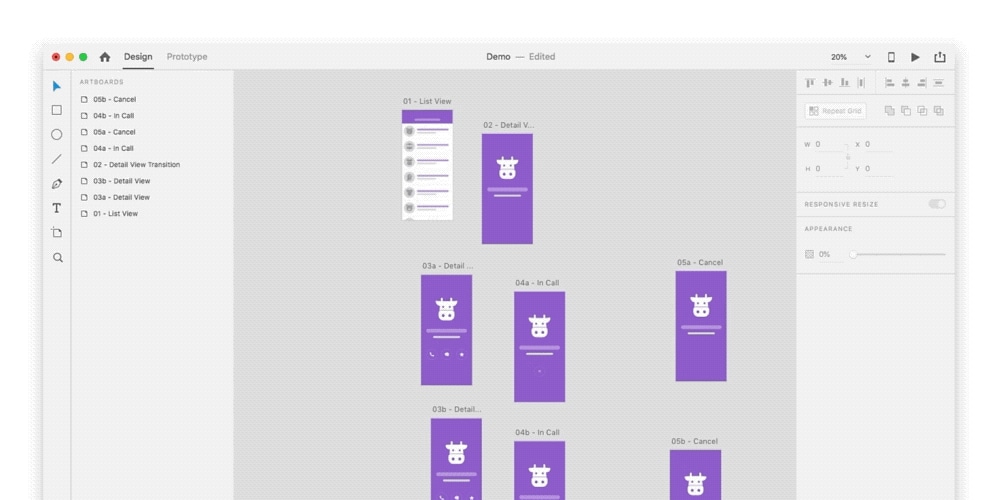
Task: Go to the Home screen icon
Action: point(105,57)
